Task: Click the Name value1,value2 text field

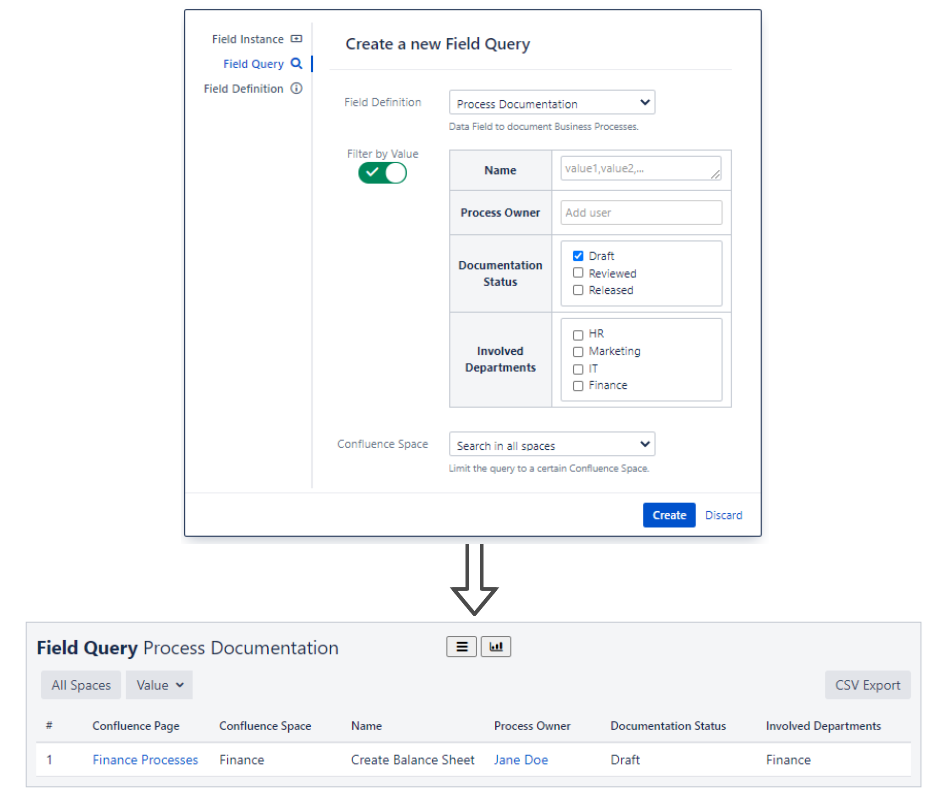Action: [x=641, y=168]
